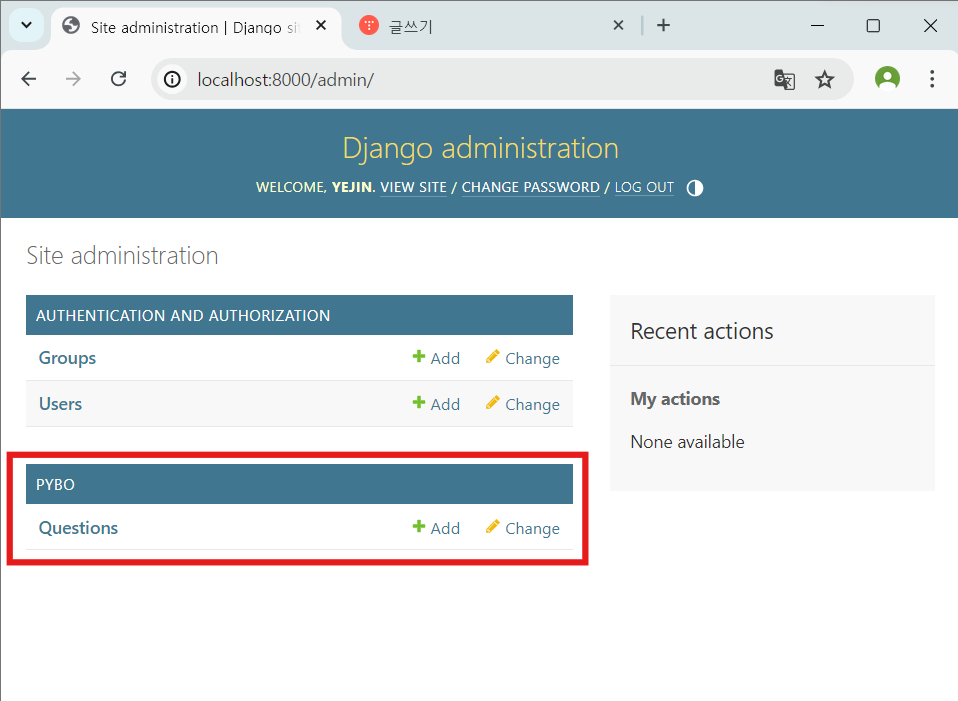Click LOG OUT in the header
Viewport: 958px width, 701px height.
[644, 188]
